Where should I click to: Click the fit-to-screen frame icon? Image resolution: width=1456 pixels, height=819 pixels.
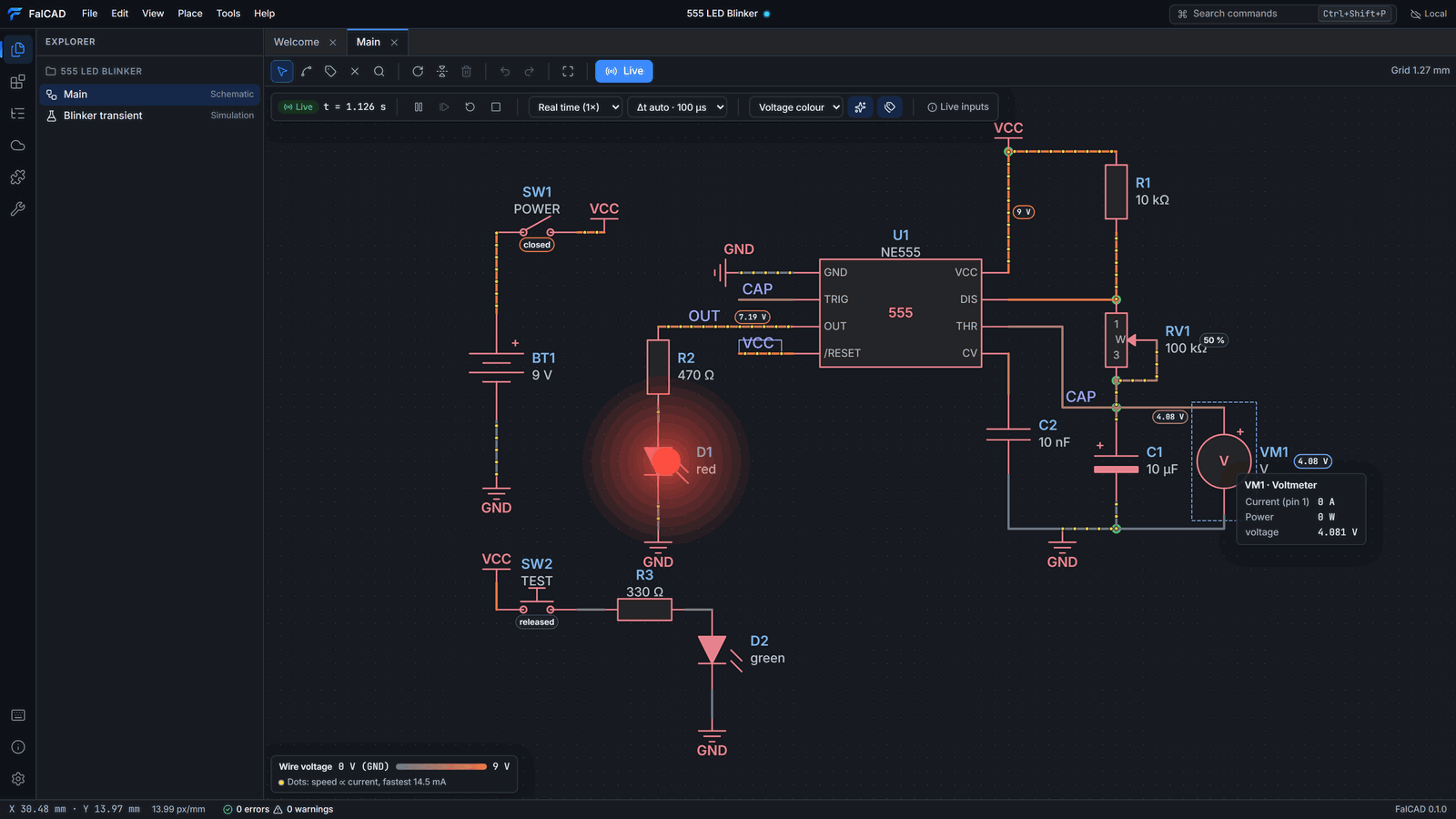click(568, 71)
